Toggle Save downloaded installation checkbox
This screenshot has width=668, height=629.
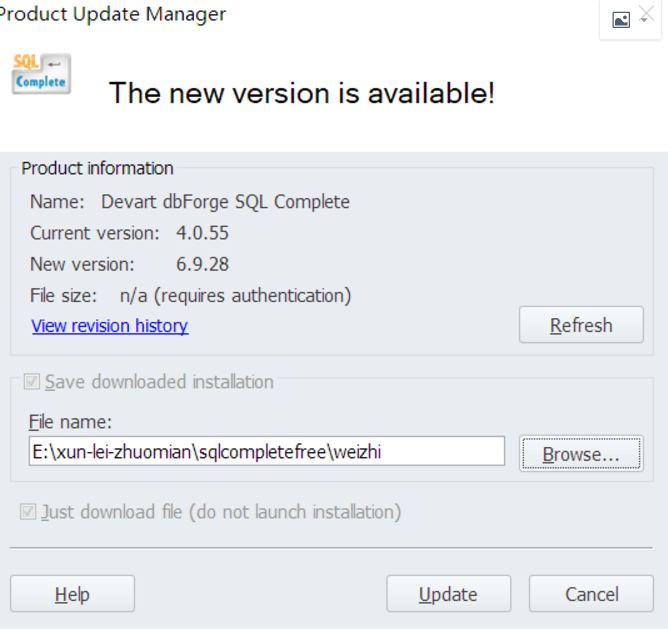point(32,381)
